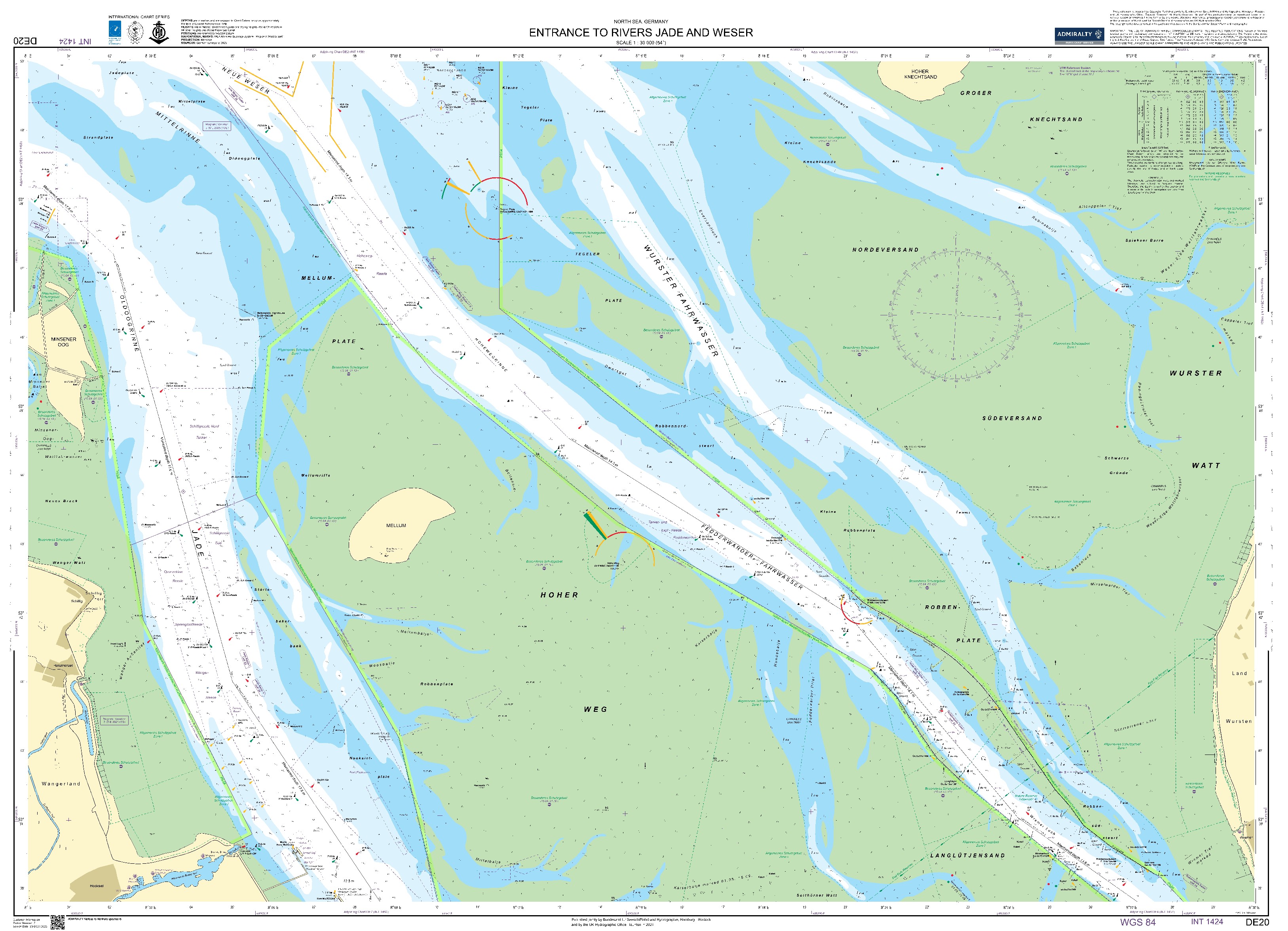This screenshot has width=1288, height=931.
Task: Click the MELLUM island label
Action: [396, 526]
